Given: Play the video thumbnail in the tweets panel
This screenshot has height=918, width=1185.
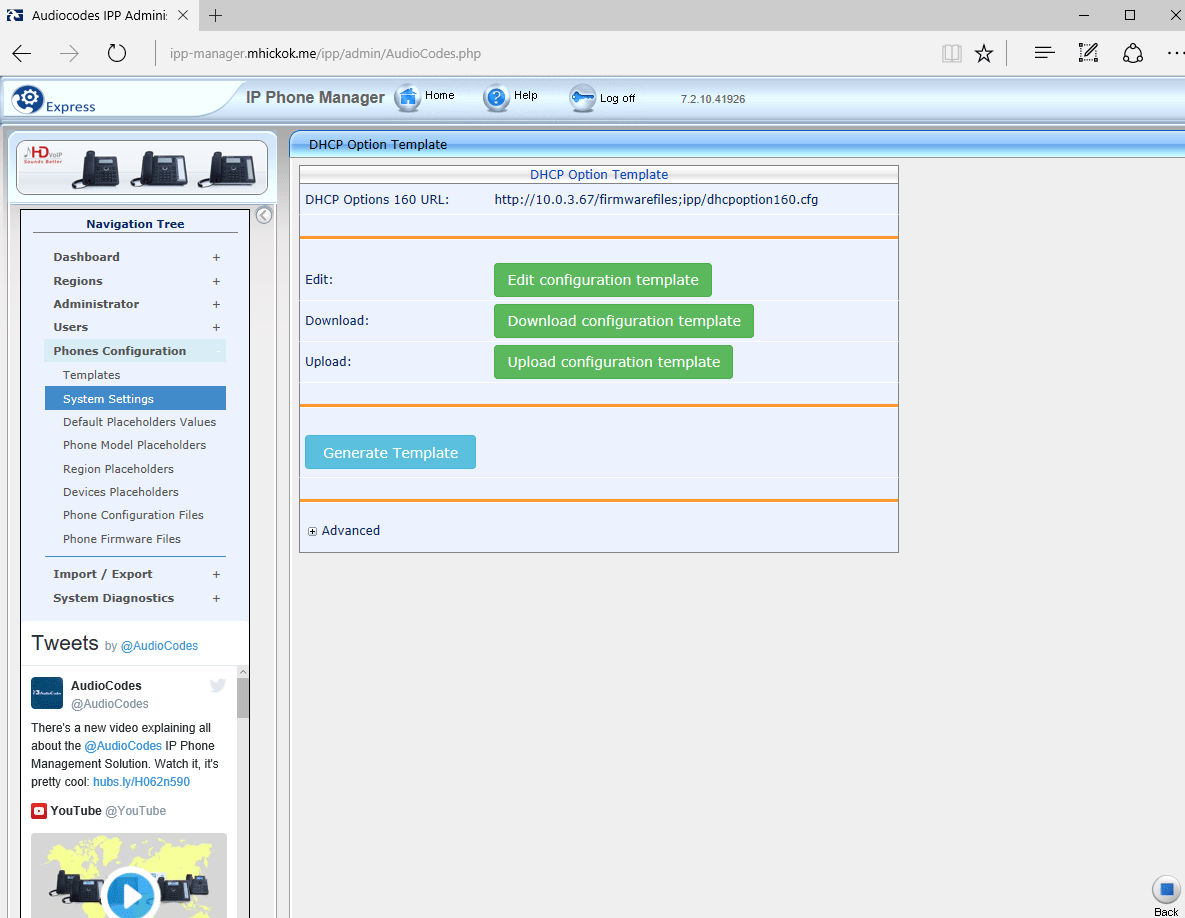Looking at the screenshot, I should pos(130,894).
